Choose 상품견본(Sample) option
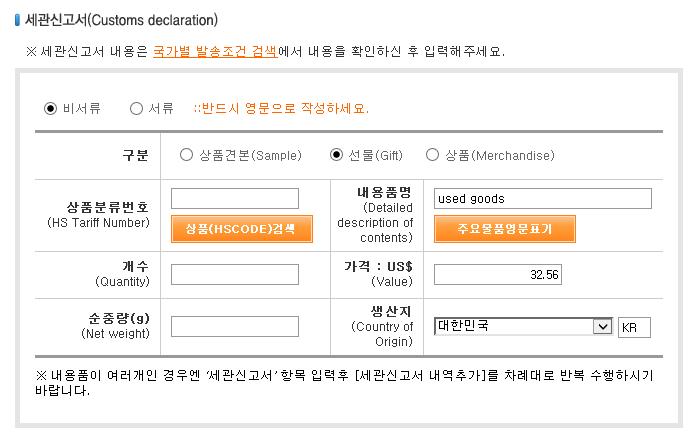This screenshot has height=439, width=693. coord(187,155)
